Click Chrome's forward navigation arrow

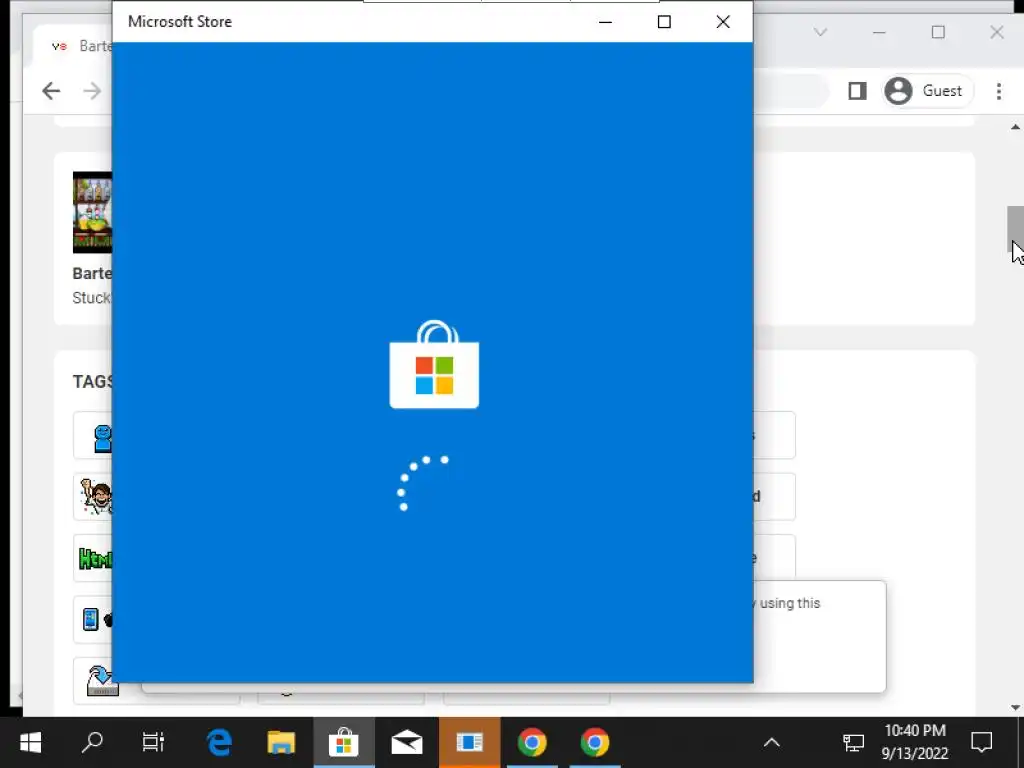tap(92, 91)
